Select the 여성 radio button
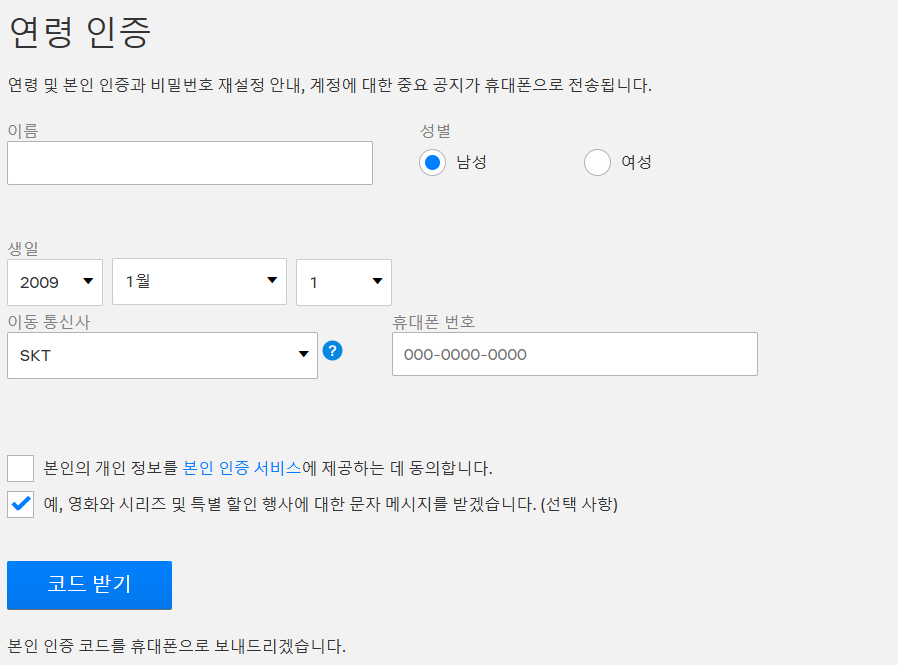This screenshot has height=665, width=898. (597, 163)
